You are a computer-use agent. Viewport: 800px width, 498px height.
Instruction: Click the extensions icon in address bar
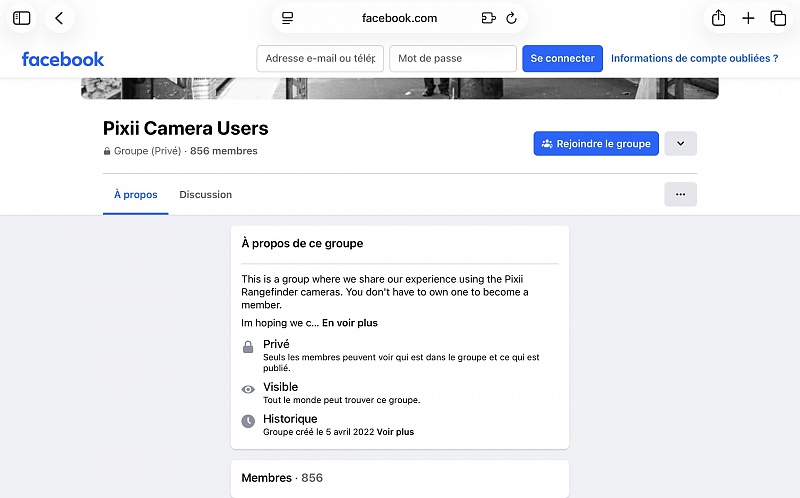(488, 18)
